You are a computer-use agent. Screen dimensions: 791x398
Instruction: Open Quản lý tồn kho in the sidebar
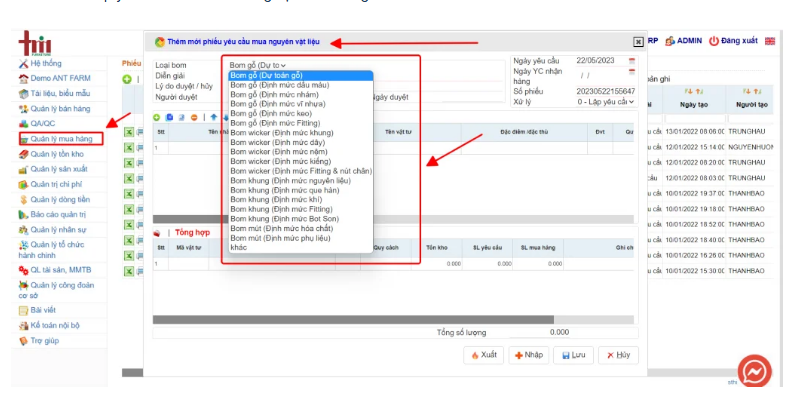coord(57,154)
